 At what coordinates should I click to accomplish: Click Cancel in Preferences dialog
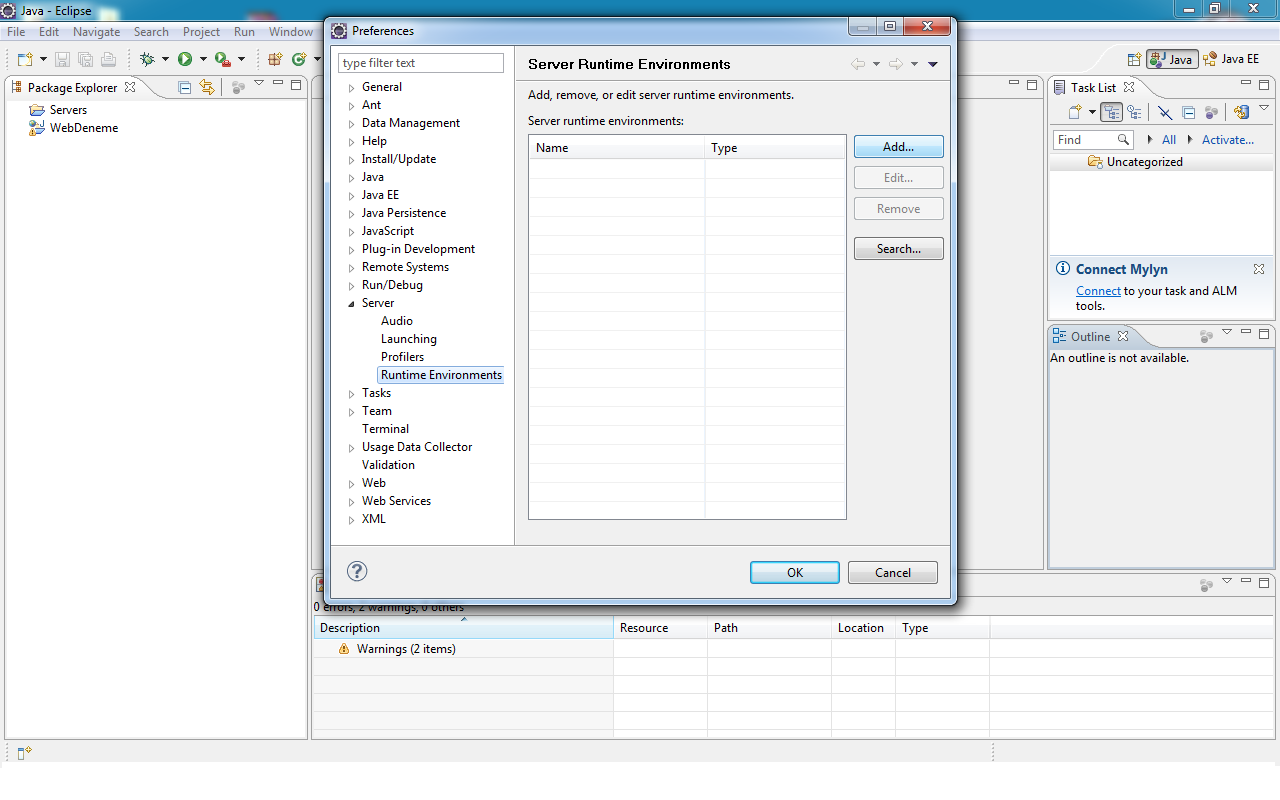(893, 573)
